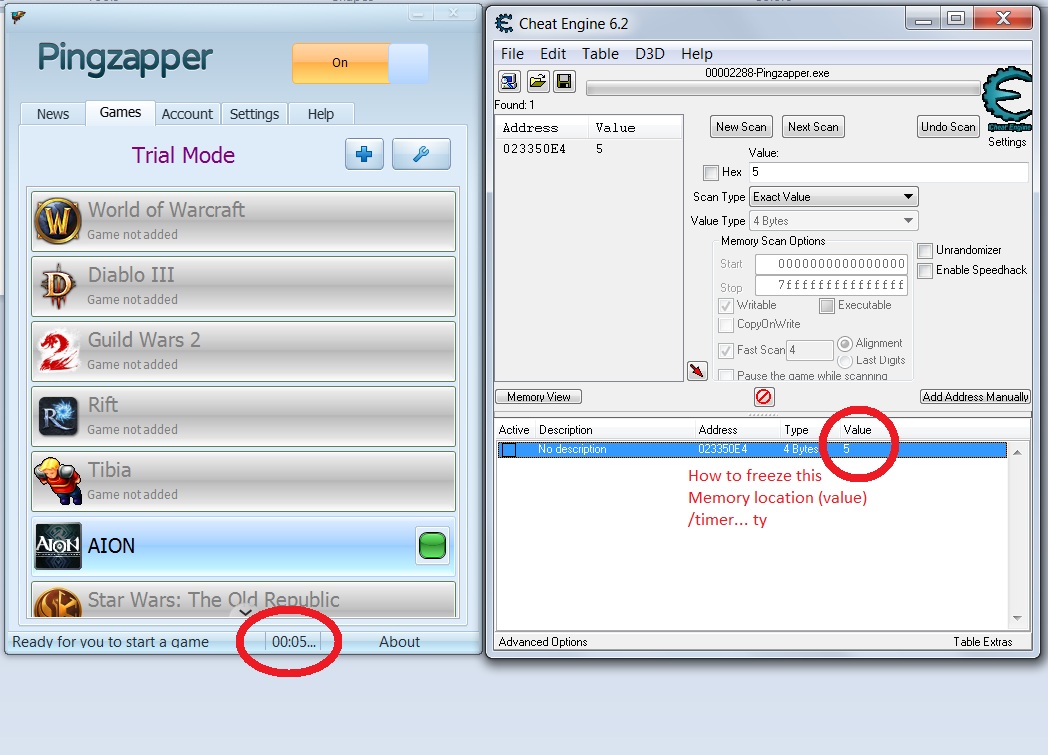Open Pingzapper's wrench settings icon

coord(421,154)
